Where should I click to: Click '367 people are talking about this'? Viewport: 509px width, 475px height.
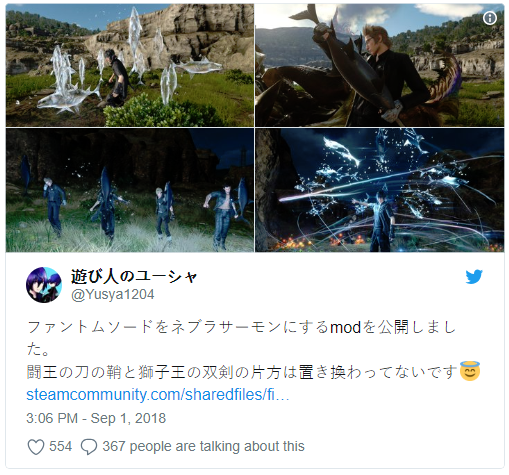203,446
